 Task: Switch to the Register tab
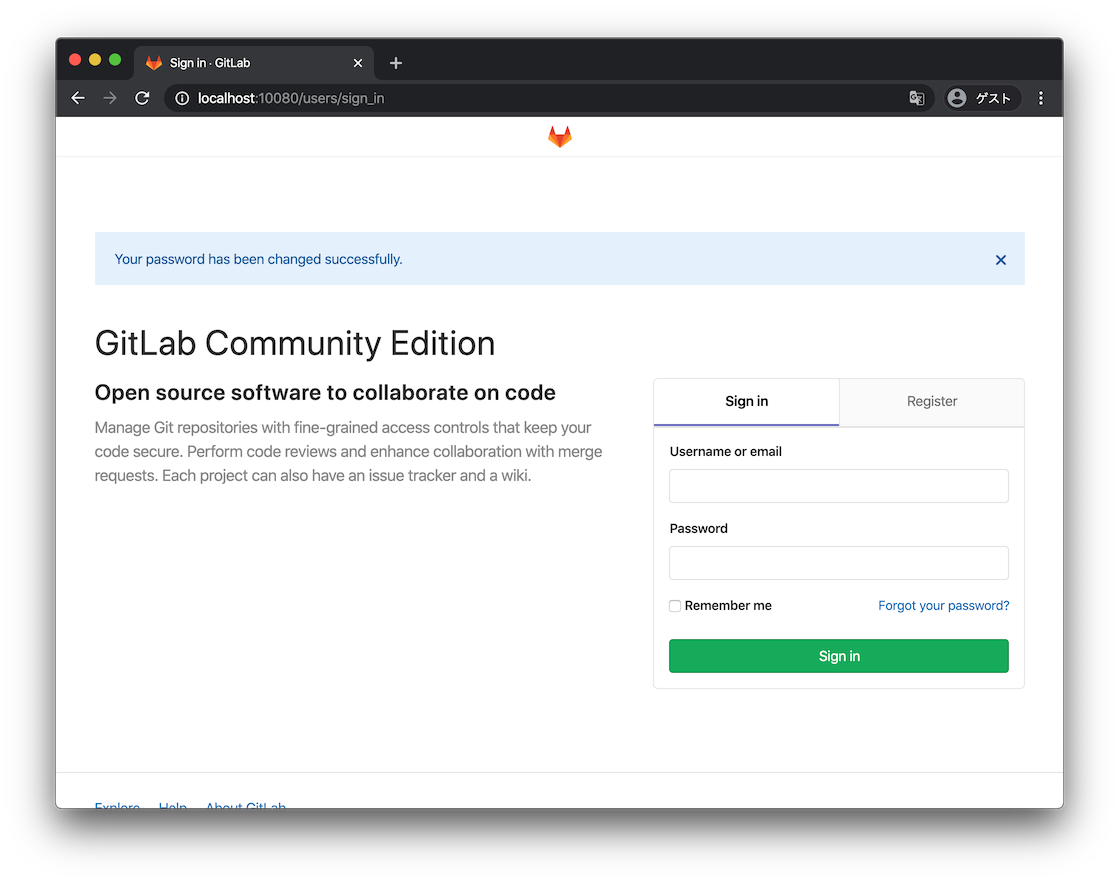pos(931,402)
